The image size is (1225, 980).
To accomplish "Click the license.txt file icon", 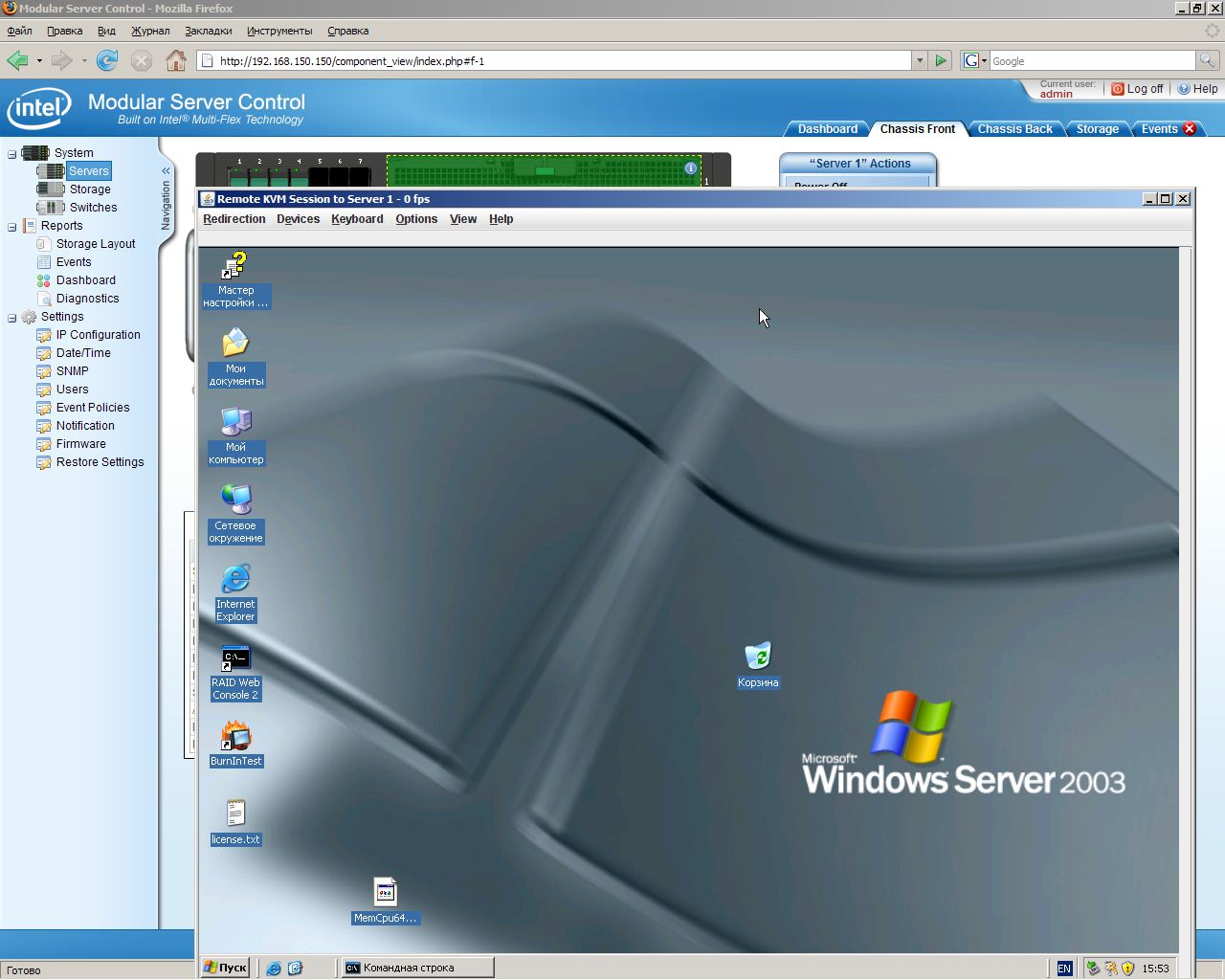I will [235, 814].
